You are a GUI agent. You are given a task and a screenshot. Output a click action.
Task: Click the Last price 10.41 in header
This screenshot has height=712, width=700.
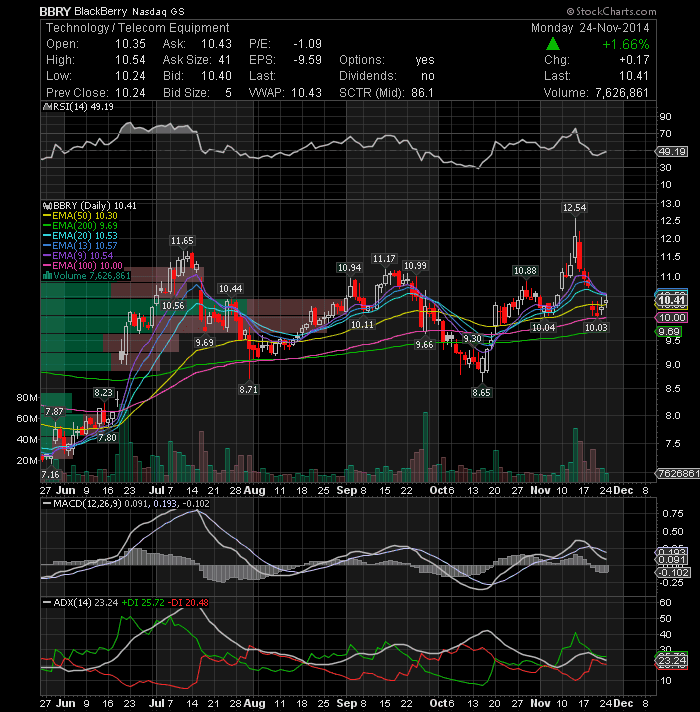(x=634, y=76)
